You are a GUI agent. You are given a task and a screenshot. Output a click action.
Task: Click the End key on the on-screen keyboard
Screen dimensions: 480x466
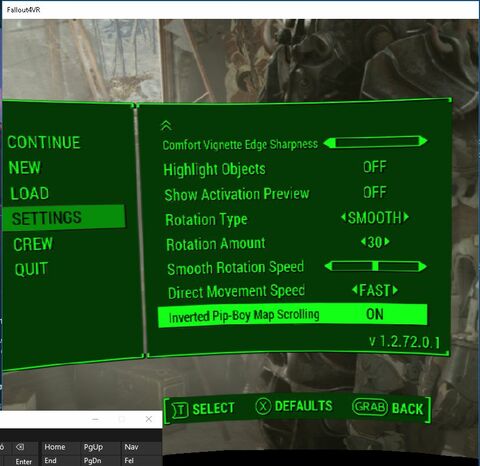click(x=50, y=460)
